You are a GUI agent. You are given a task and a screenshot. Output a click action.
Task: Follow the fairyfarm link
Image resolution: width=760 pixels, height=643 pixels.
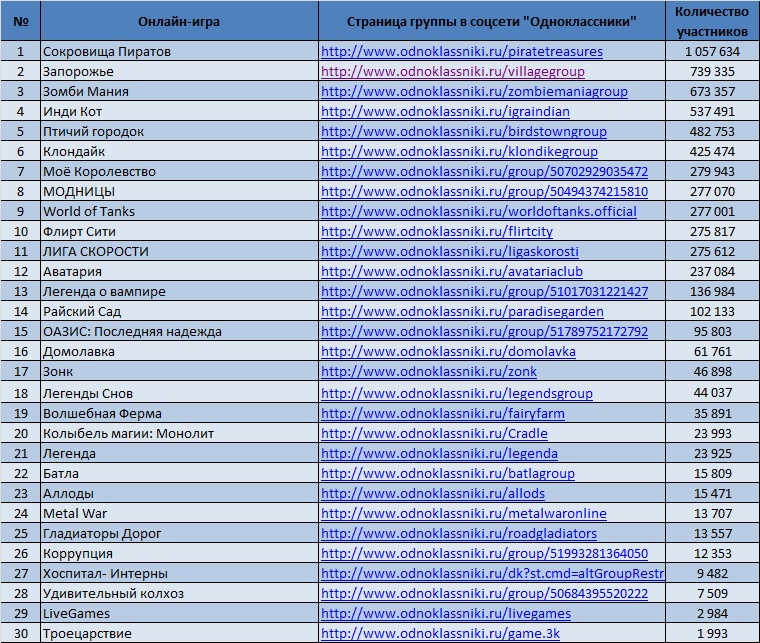(443, 413)
